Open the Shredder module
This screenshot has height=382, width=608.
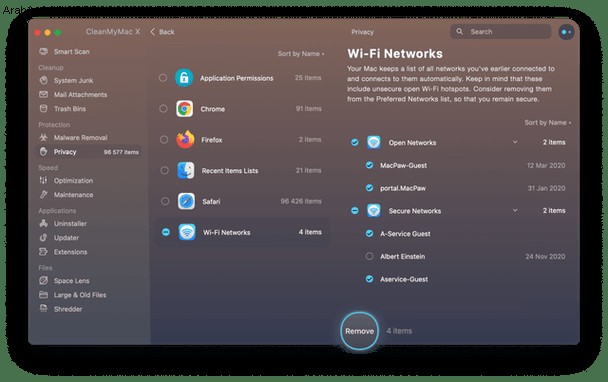coord(60,309)
